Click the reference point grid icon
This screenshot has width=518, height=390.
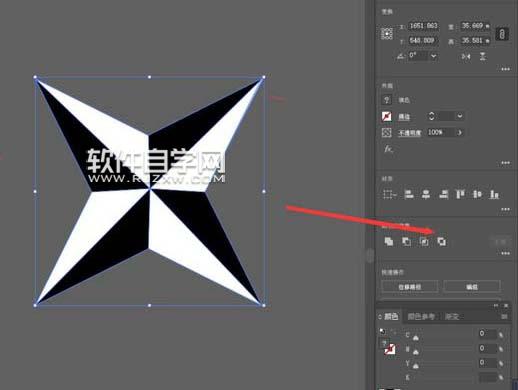click(x=387, y=34)
